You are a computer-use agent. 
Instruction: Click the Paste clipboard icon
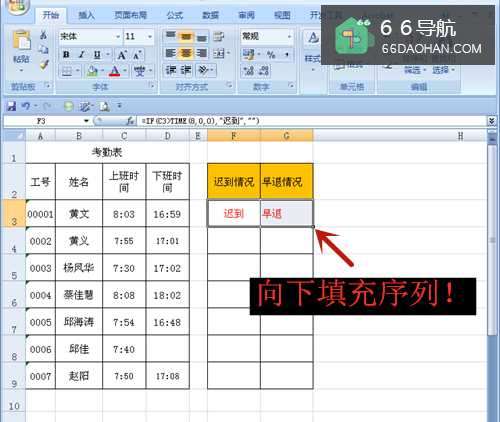(21, 43)
